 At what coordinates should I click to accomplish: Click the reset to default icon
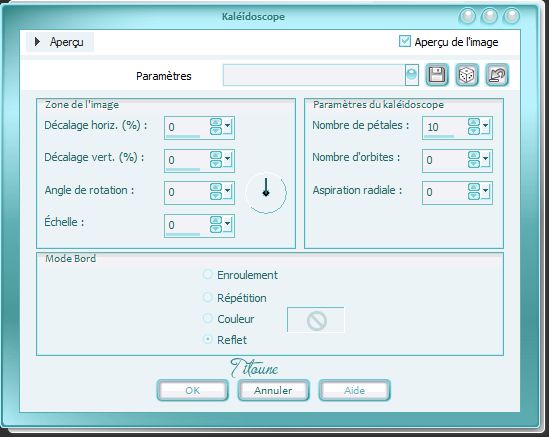pyautogui.click(x=497, y=75)
